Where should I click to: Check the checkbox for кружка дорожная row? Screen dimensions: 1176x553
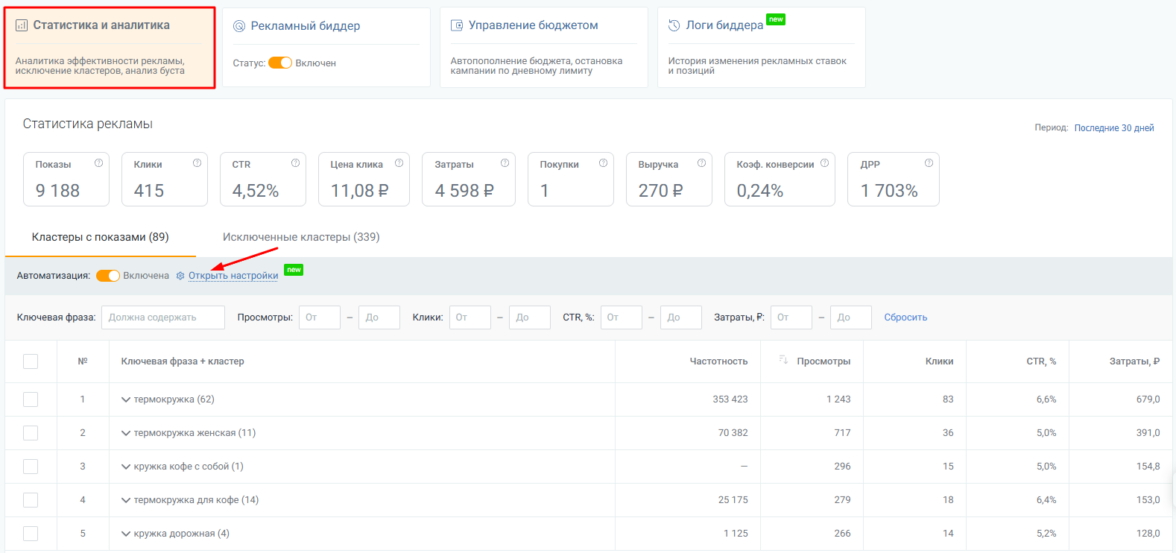coord(30,533)
